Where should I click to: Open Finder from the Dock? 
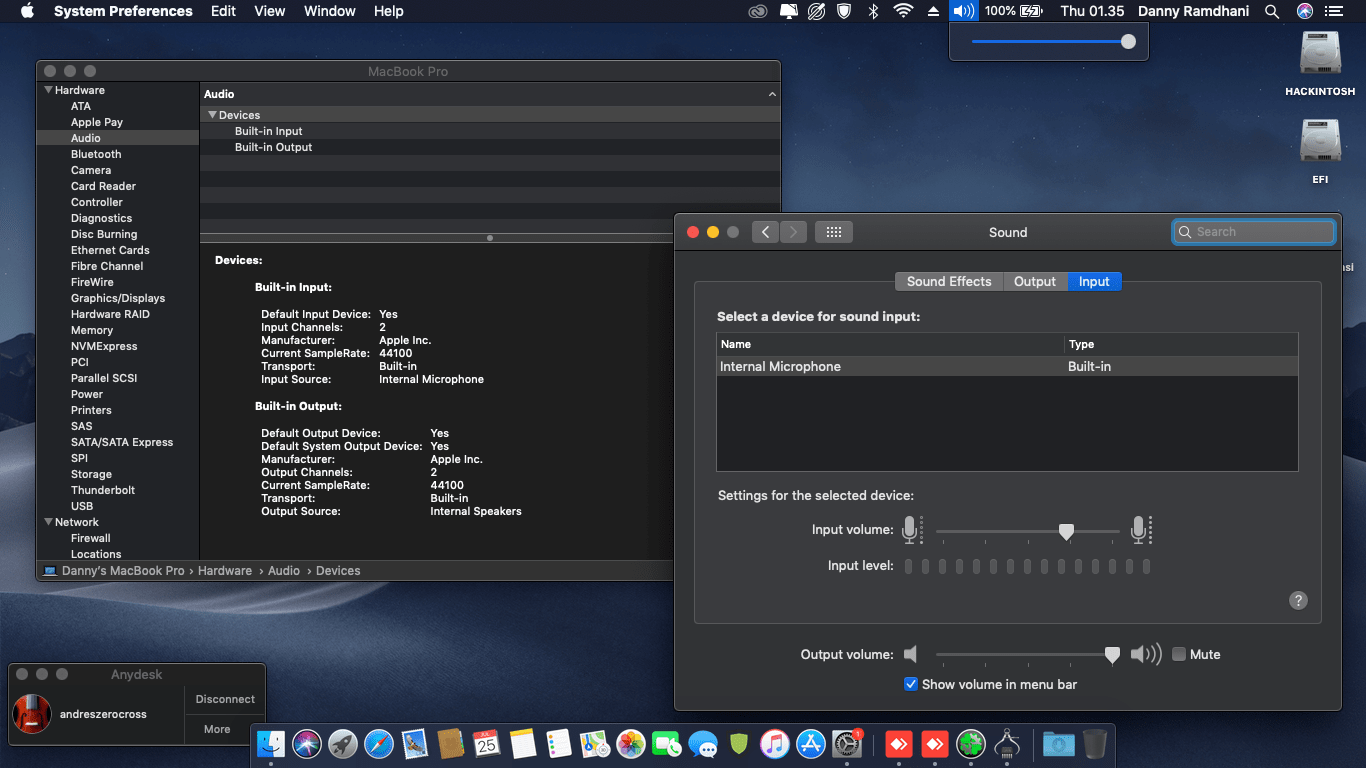(x=272, y=744)
